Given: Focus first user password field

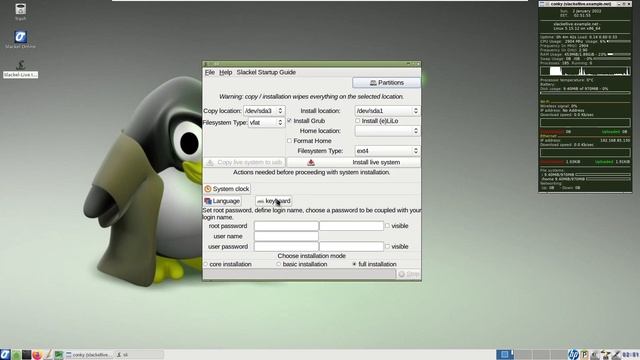Looking at the screenshot, I should [286, 247].
